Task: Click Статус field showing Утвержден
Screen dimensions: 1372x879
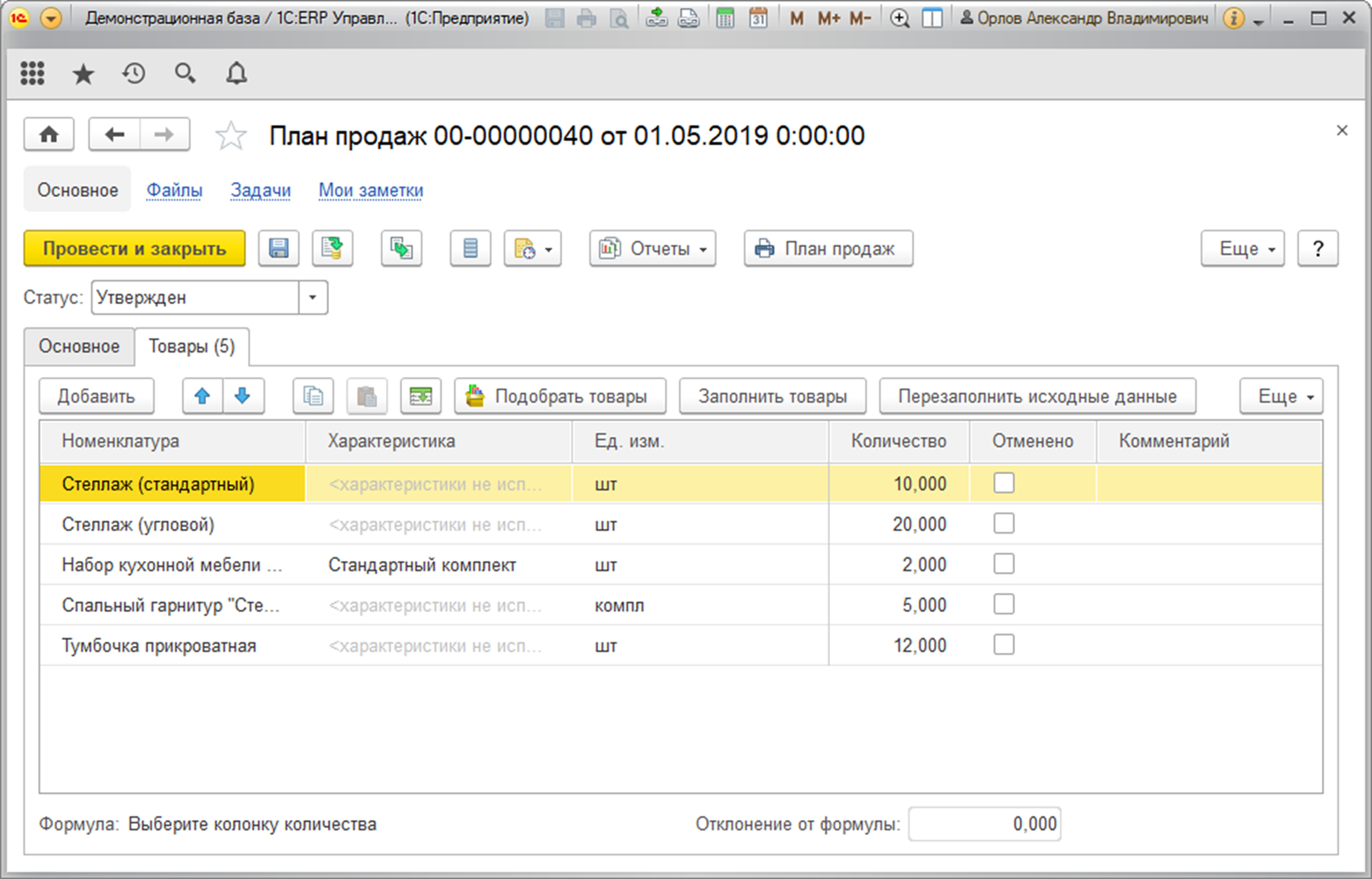Action: click(x=196, y=297)
